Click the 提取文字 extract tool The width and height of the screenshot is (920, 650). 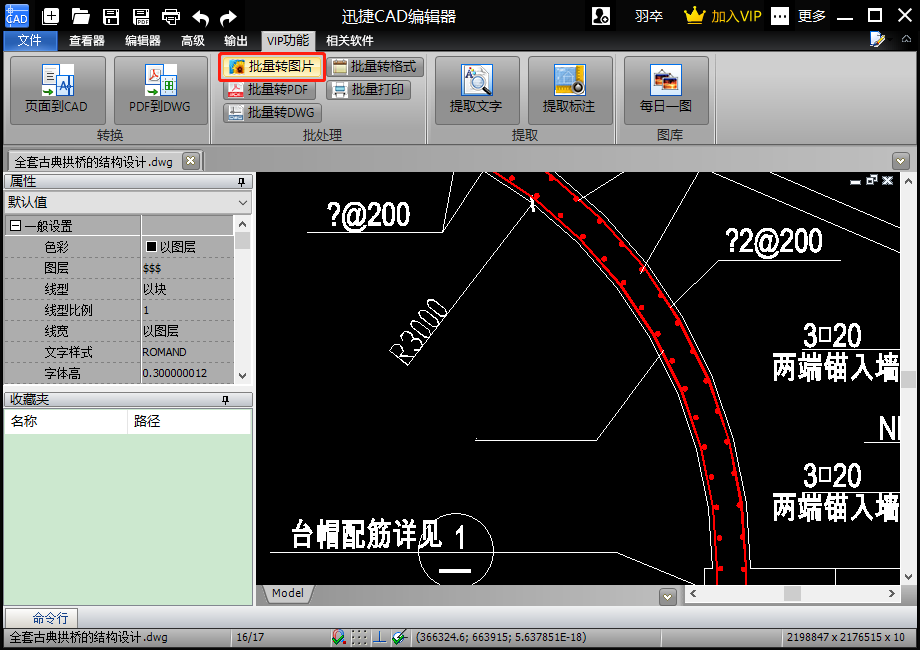(x=477, y=90)
